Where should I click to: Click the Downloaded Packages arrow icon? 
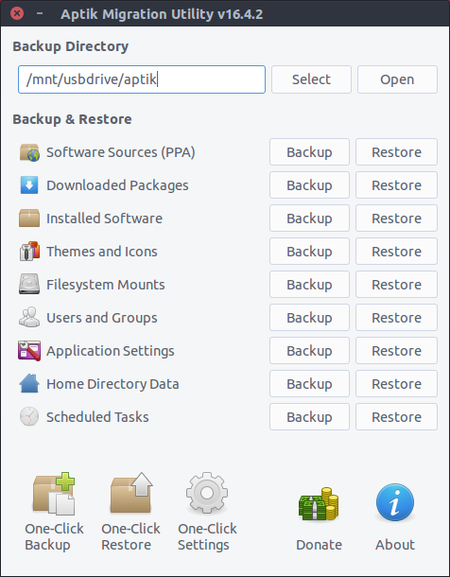click(29, 185)
